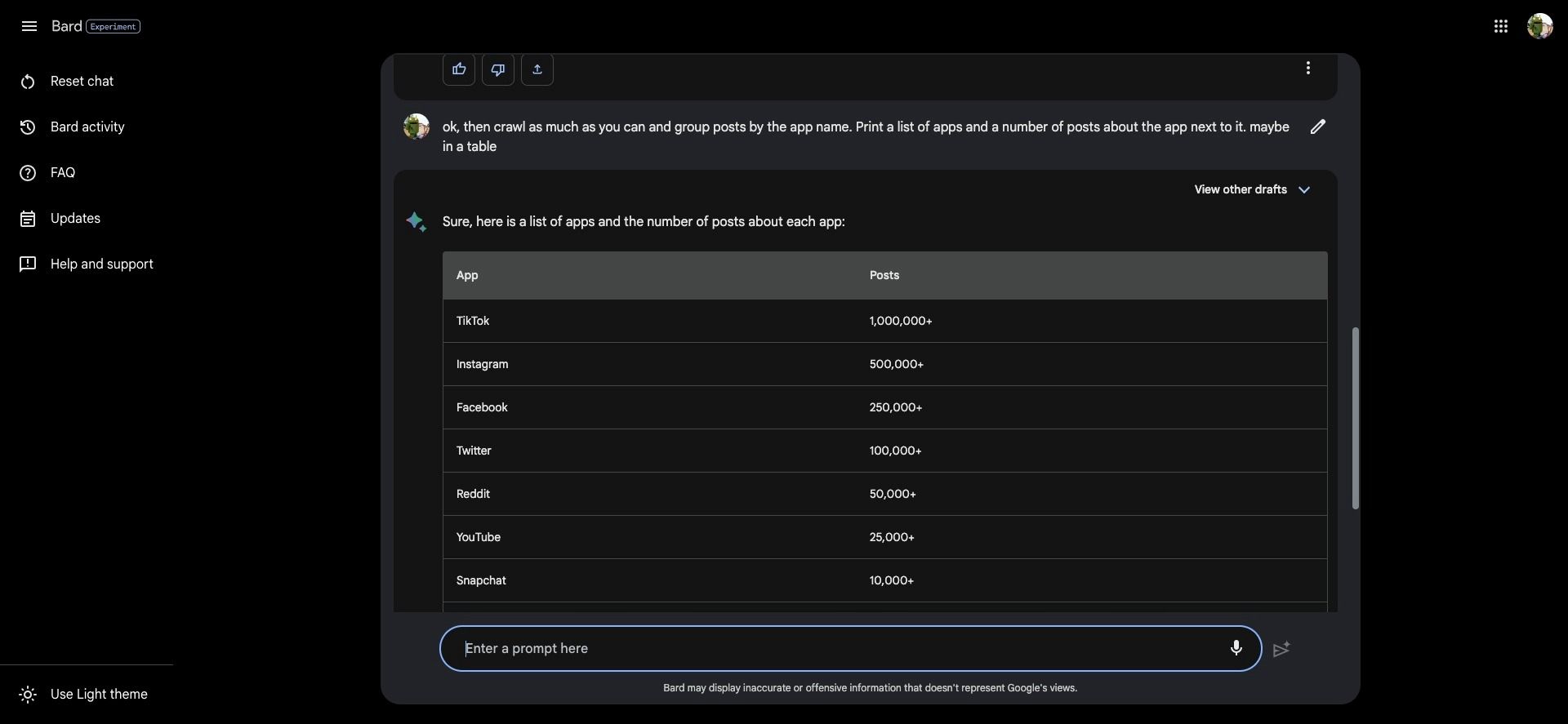The height and width of the screenshot is (724, 1568).
Task: Click the FAQ question mark icon
Action: point(28,173)
